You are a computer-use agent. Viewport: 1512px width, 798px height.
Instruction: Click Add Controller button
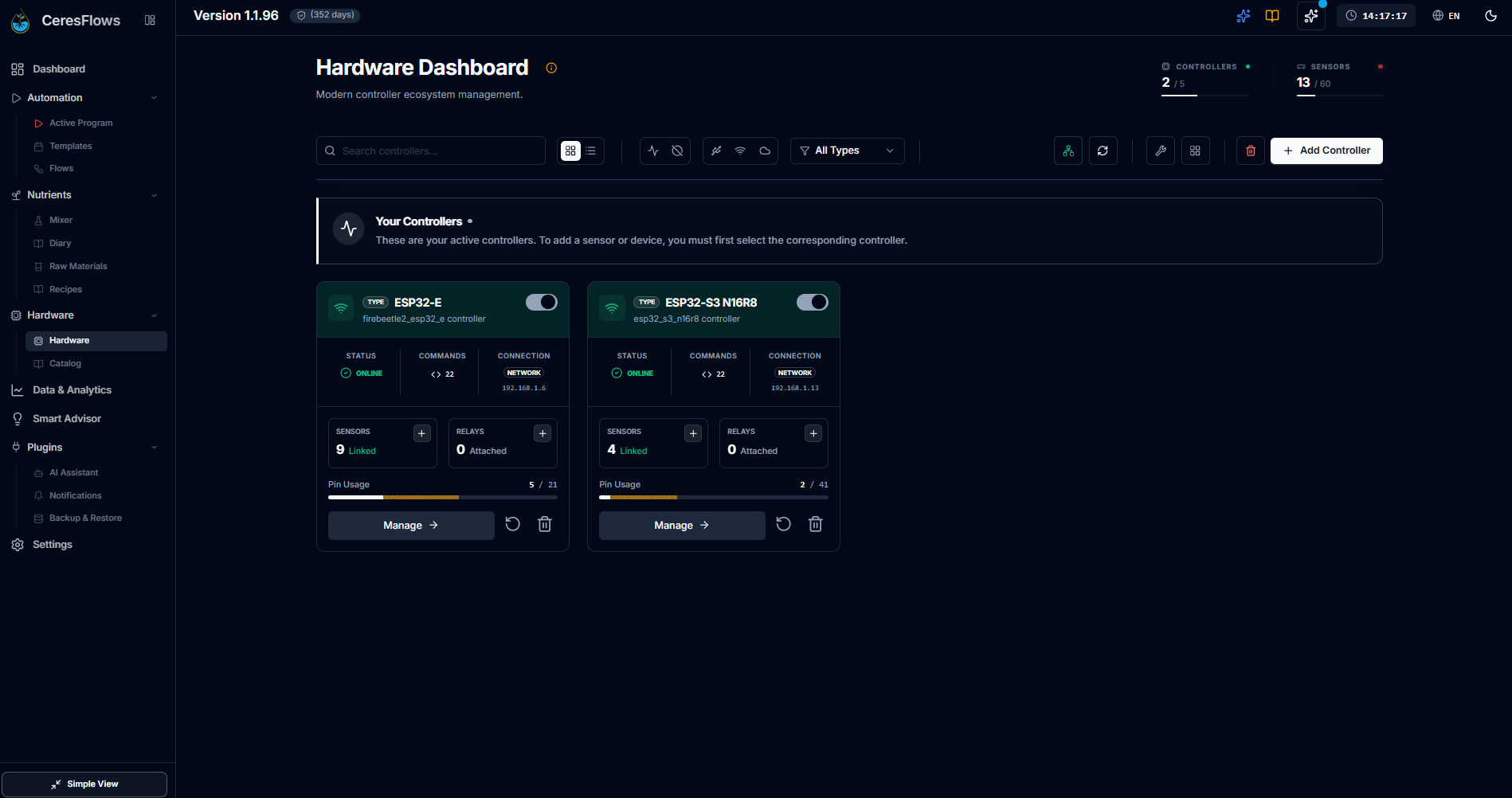[1326, 151]
